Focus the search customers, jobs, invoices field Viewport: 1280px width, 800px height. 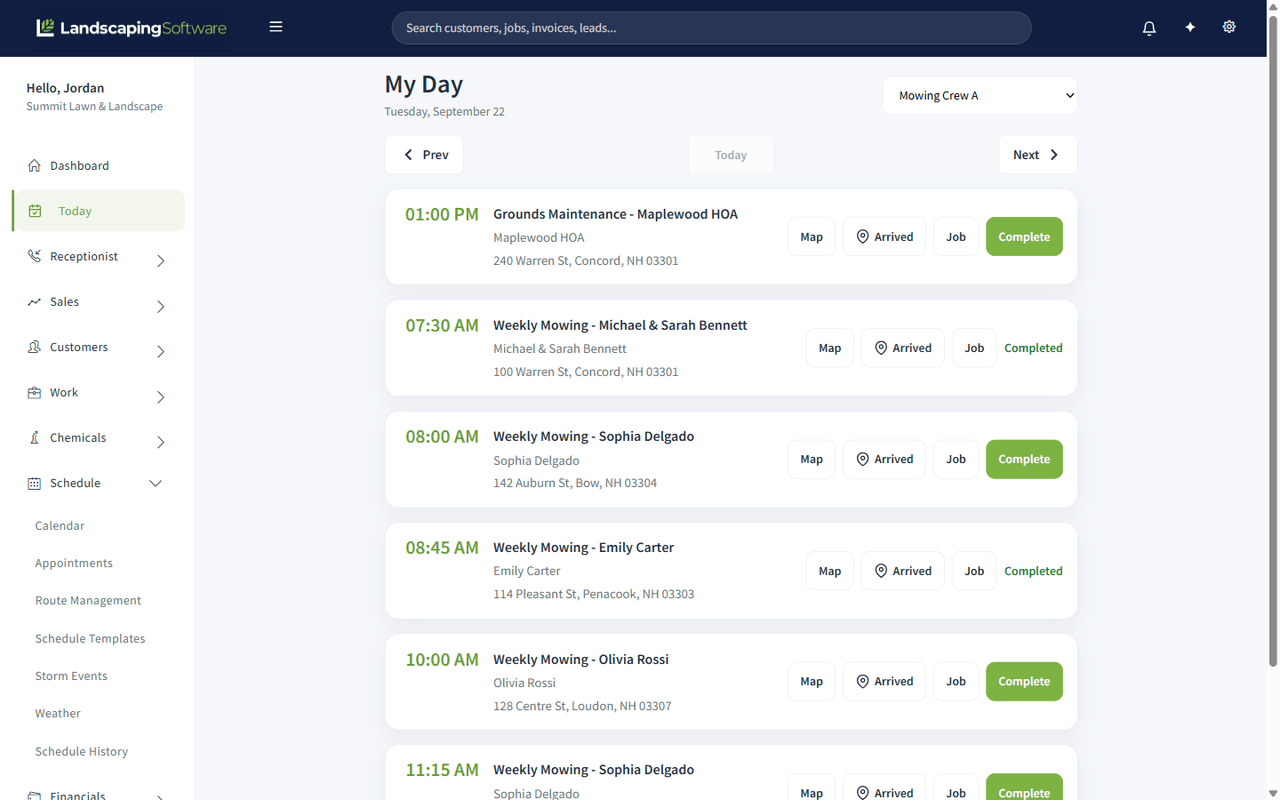click(711, 28)
